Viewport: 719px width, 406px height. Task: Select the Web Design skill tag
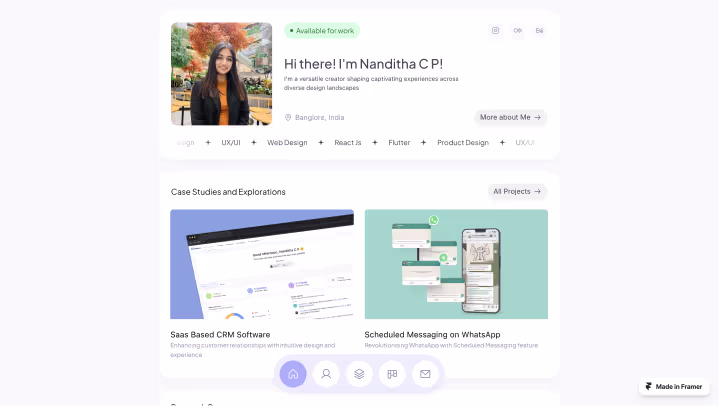287,143
